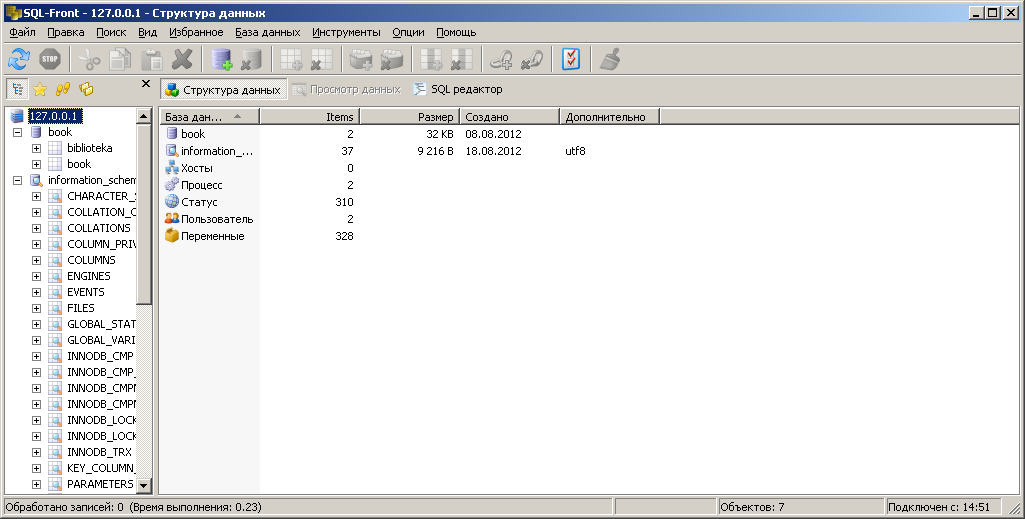
Task: Click the delete field column icon
Action: tap(462, 59)
